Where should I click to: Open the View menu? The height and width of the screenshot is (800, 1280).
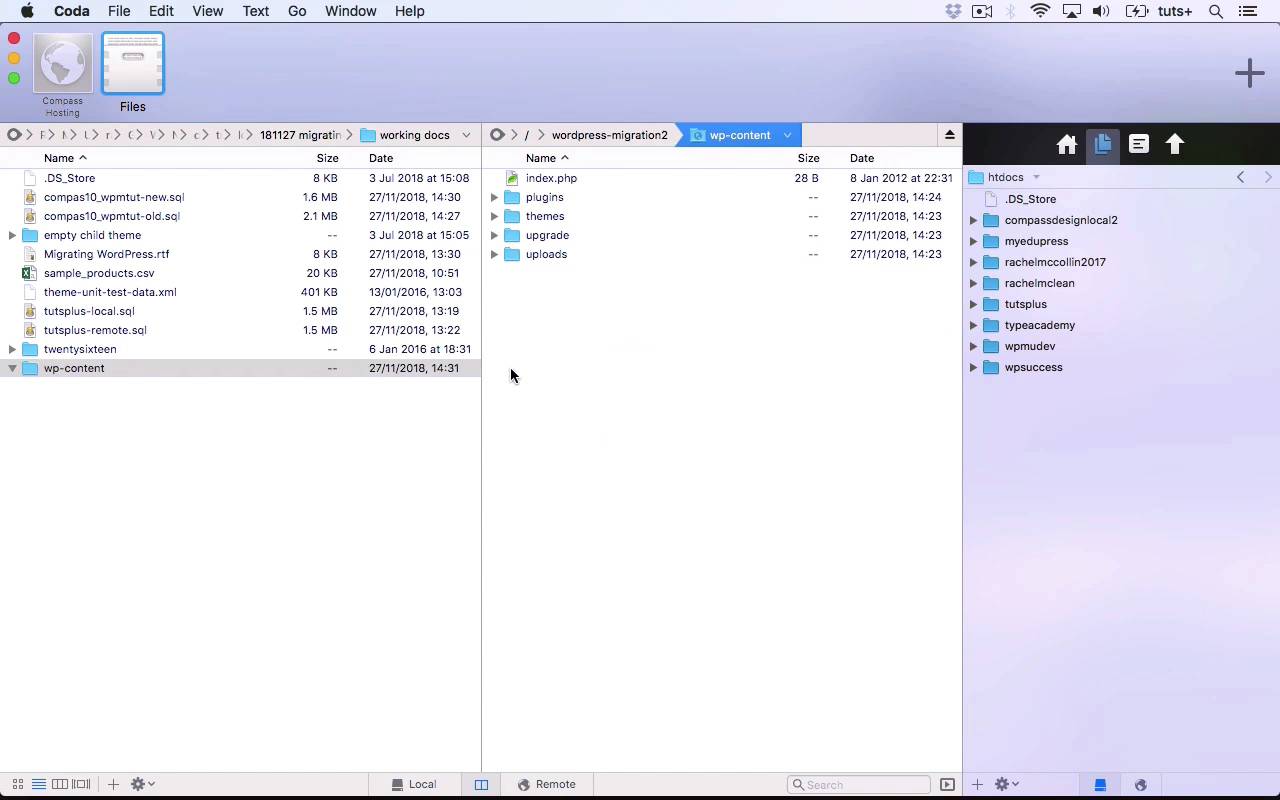[x=207, y=11]
